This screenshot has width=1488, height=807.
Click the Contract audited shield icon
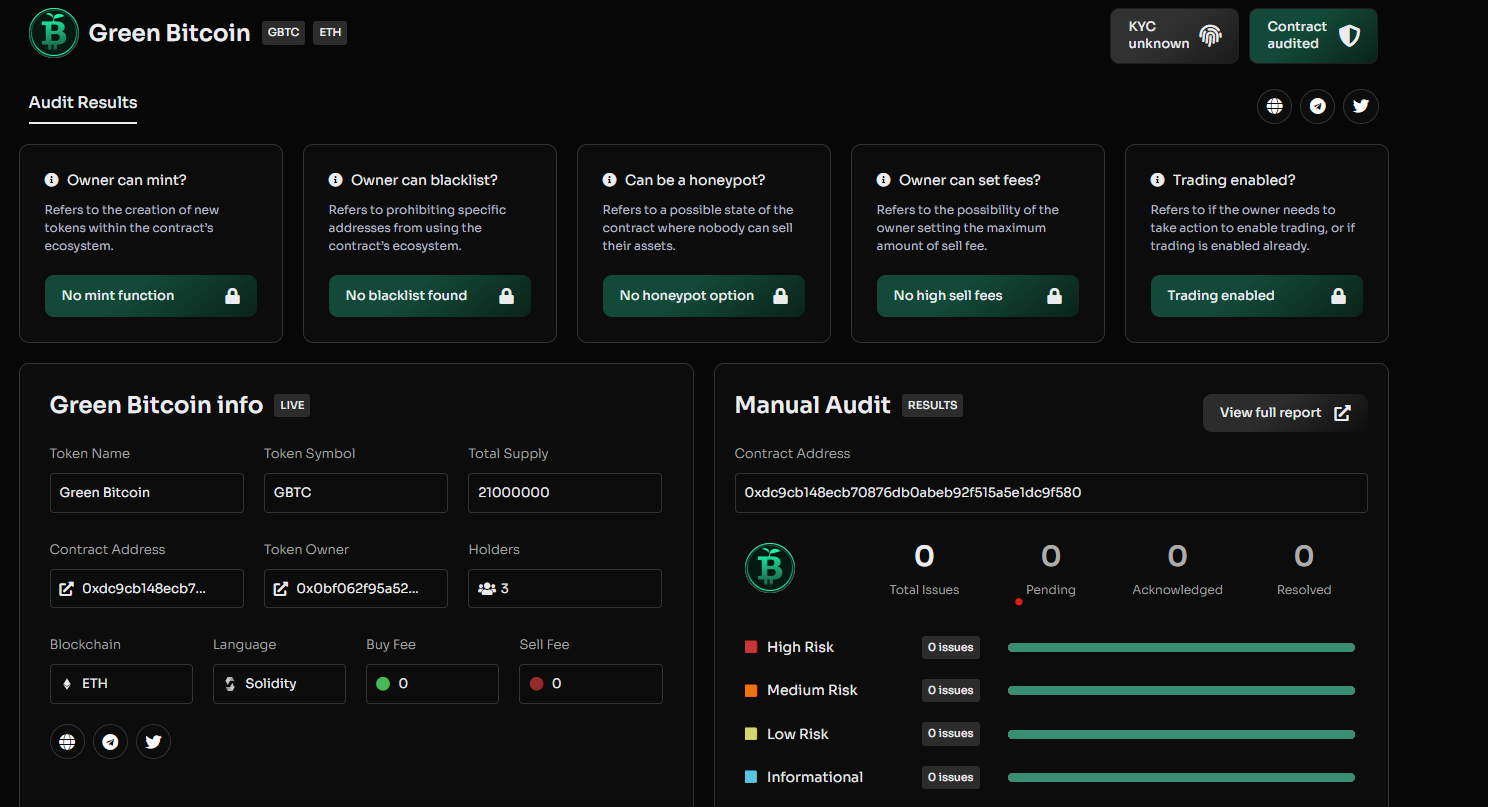1350,36
